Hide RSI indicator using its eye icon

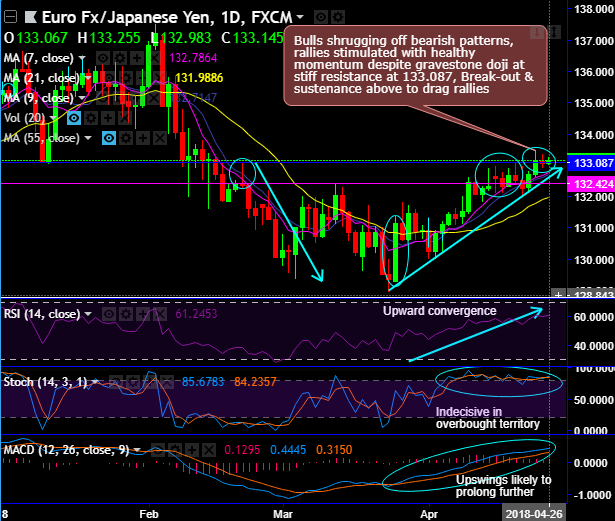[109, 314]
